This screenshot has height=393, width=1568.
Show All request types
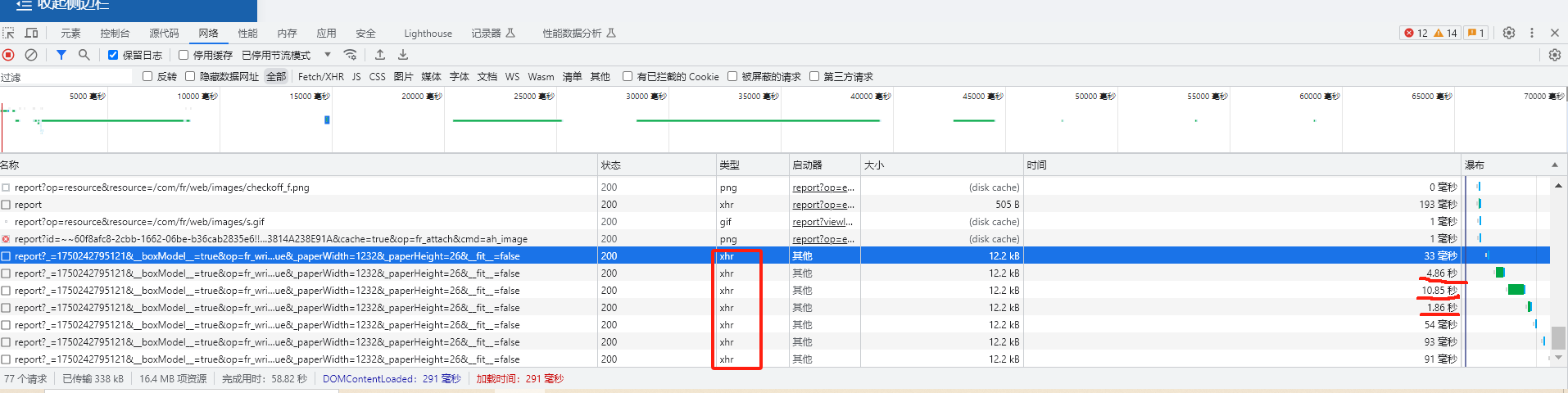point(276,76)
